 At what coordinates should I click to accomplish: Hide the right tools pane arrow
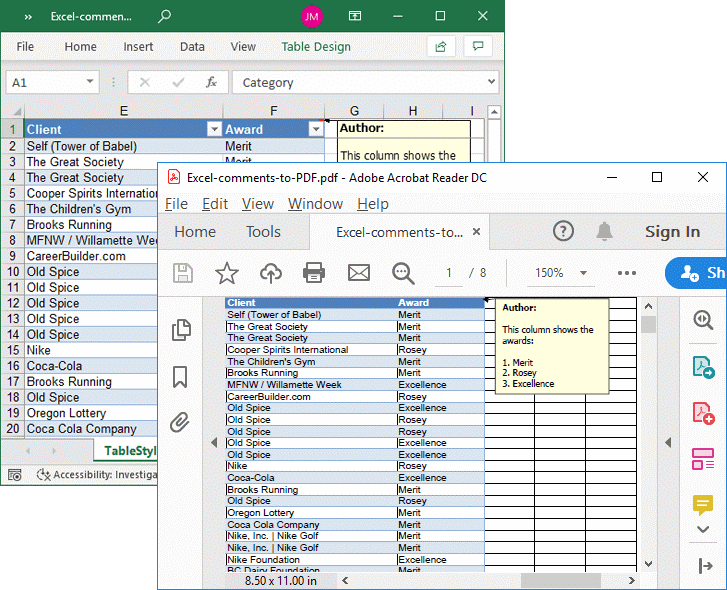pyautogui.click(x=668, y=442)
